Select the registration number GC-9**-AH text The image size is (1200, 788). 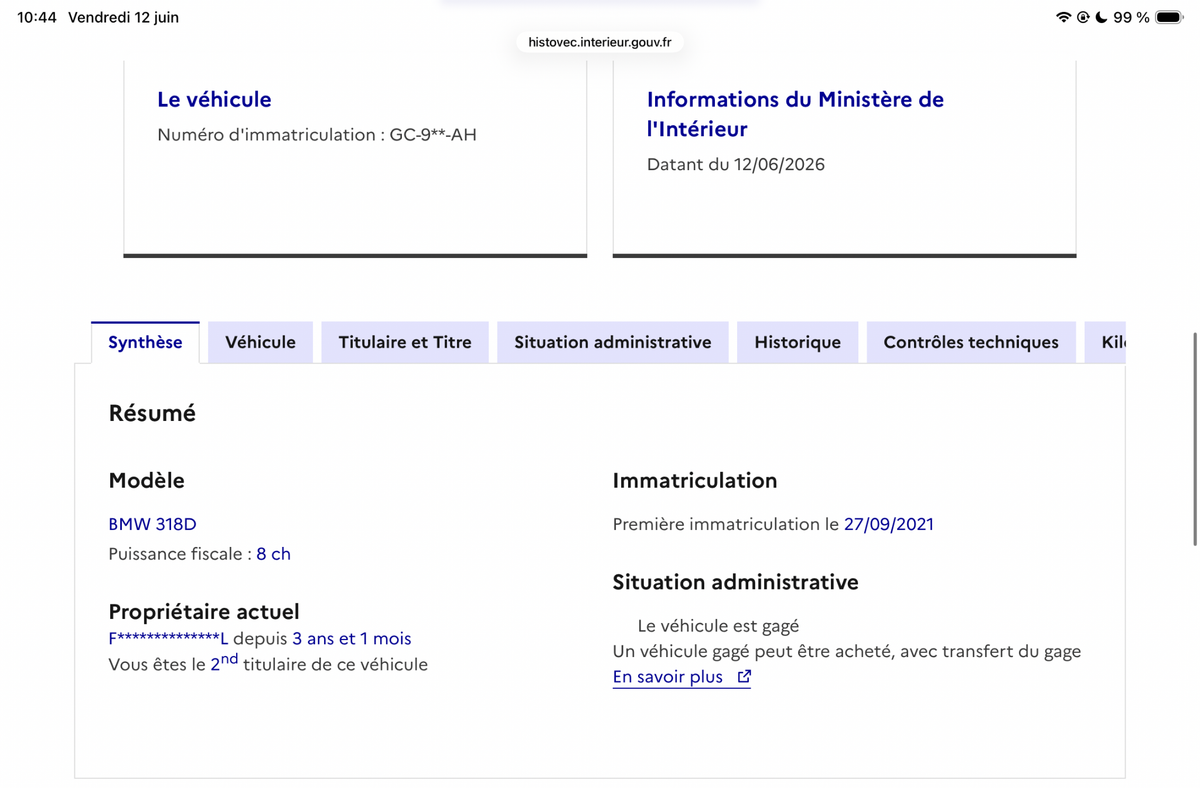[x=433, y=135]
